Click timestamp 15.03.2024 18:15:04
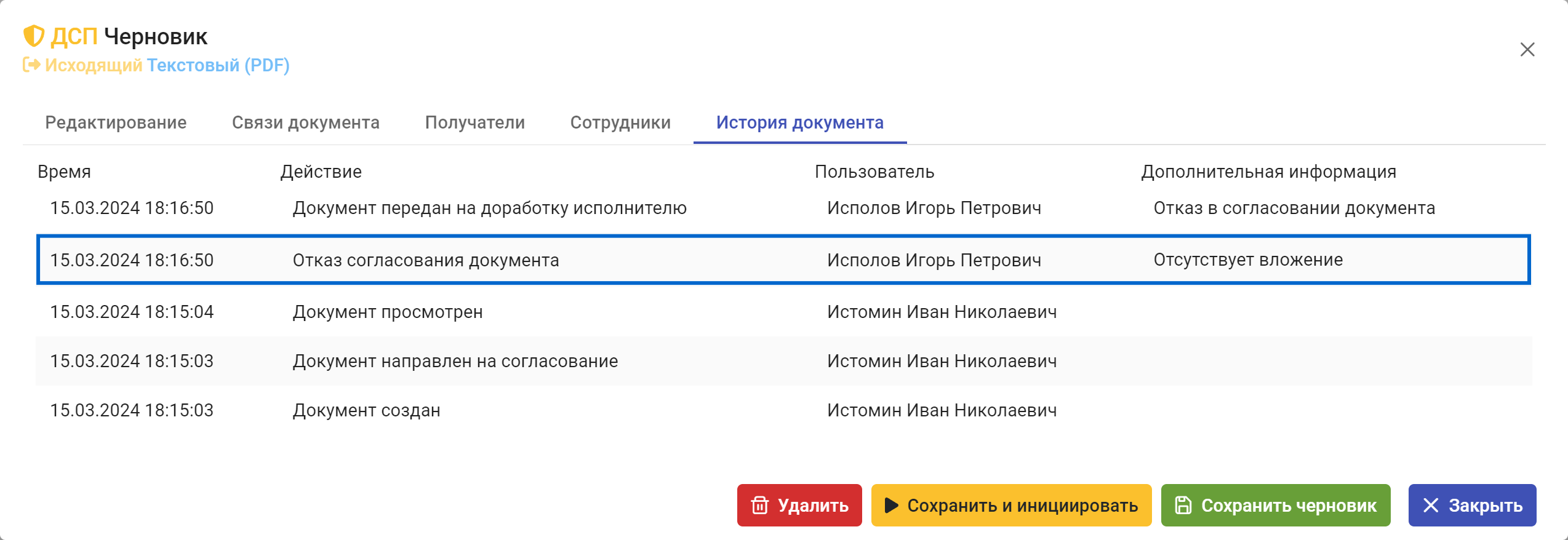This screenshot has height=540, width=1568. click(132, 312)
